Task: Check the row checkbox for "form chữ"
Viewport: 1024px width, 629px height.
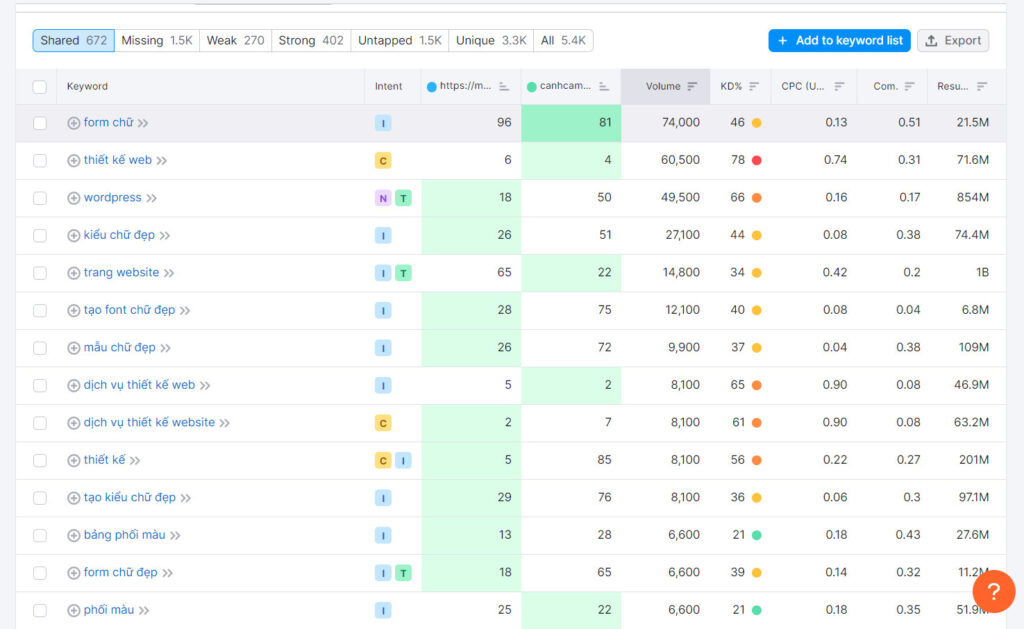Action: tap(37, 122)
